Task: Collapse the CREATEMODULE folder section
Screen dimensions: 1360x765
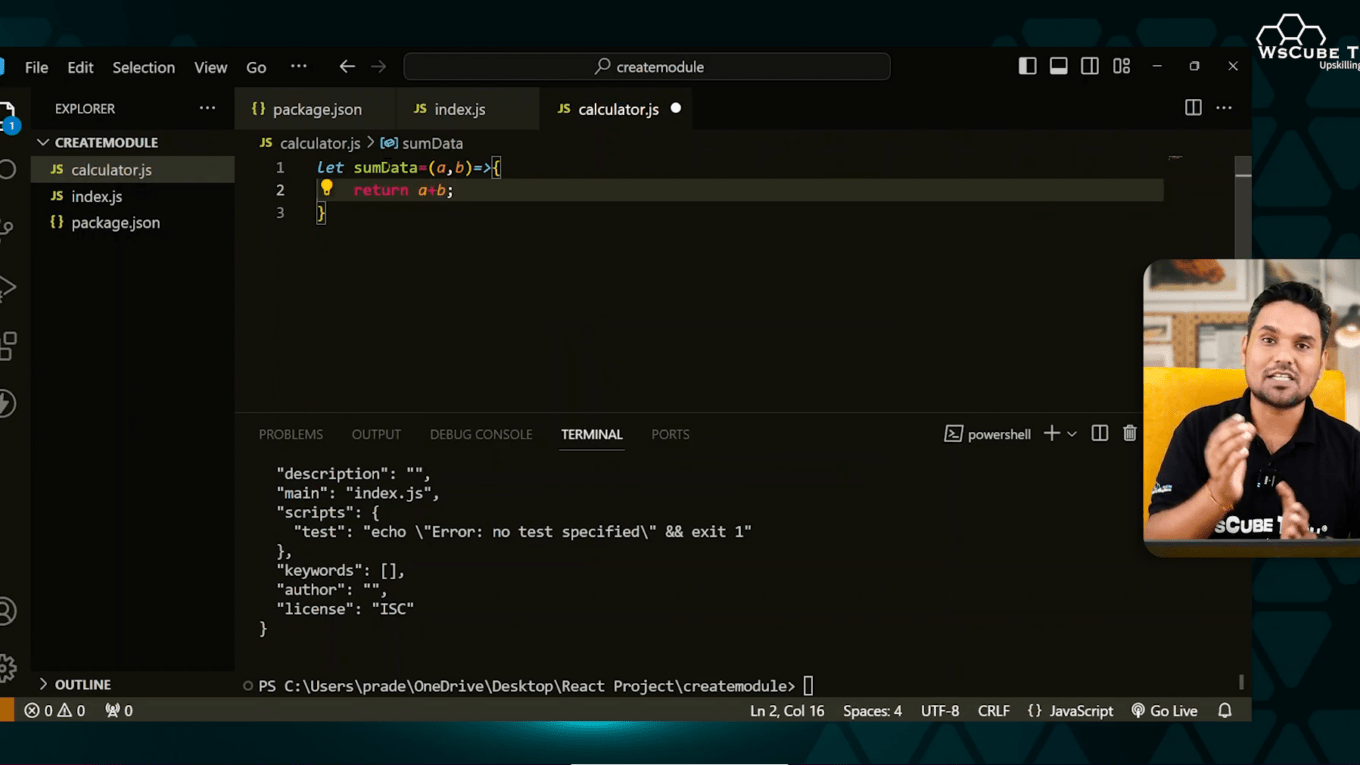Action: [133, 142]
